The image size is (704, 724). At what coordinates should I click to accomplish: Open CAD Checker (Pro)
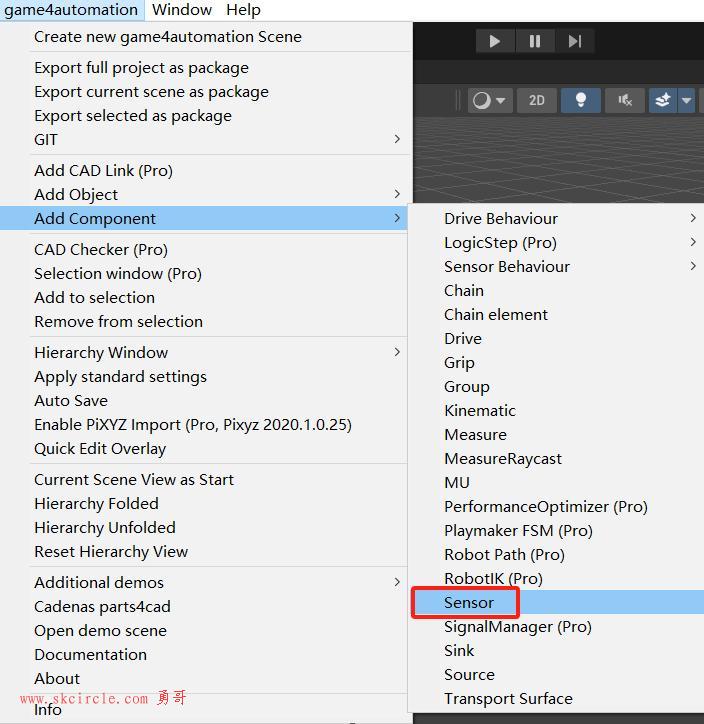(x=204, y=250)
